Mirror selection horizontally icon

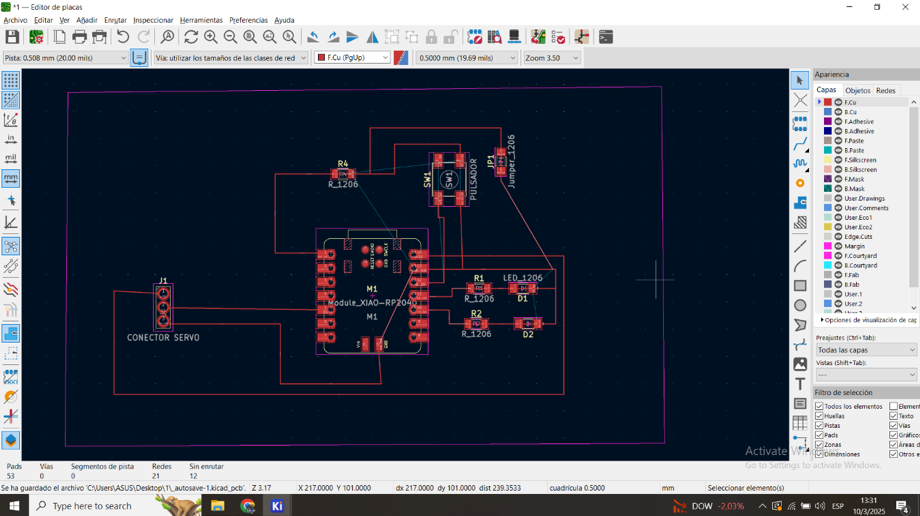pos(372,37)
